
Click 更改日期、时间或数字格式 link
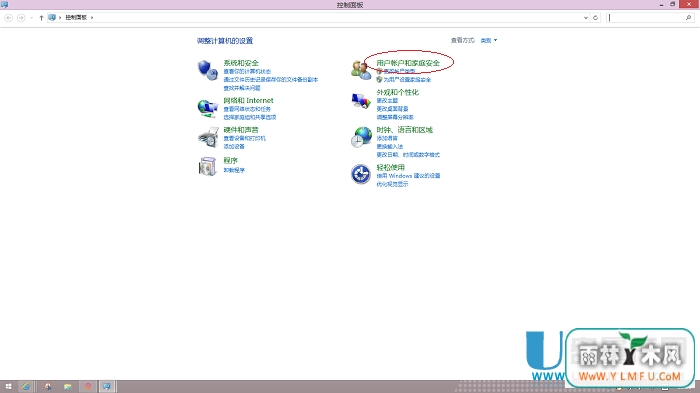(408, 155)
